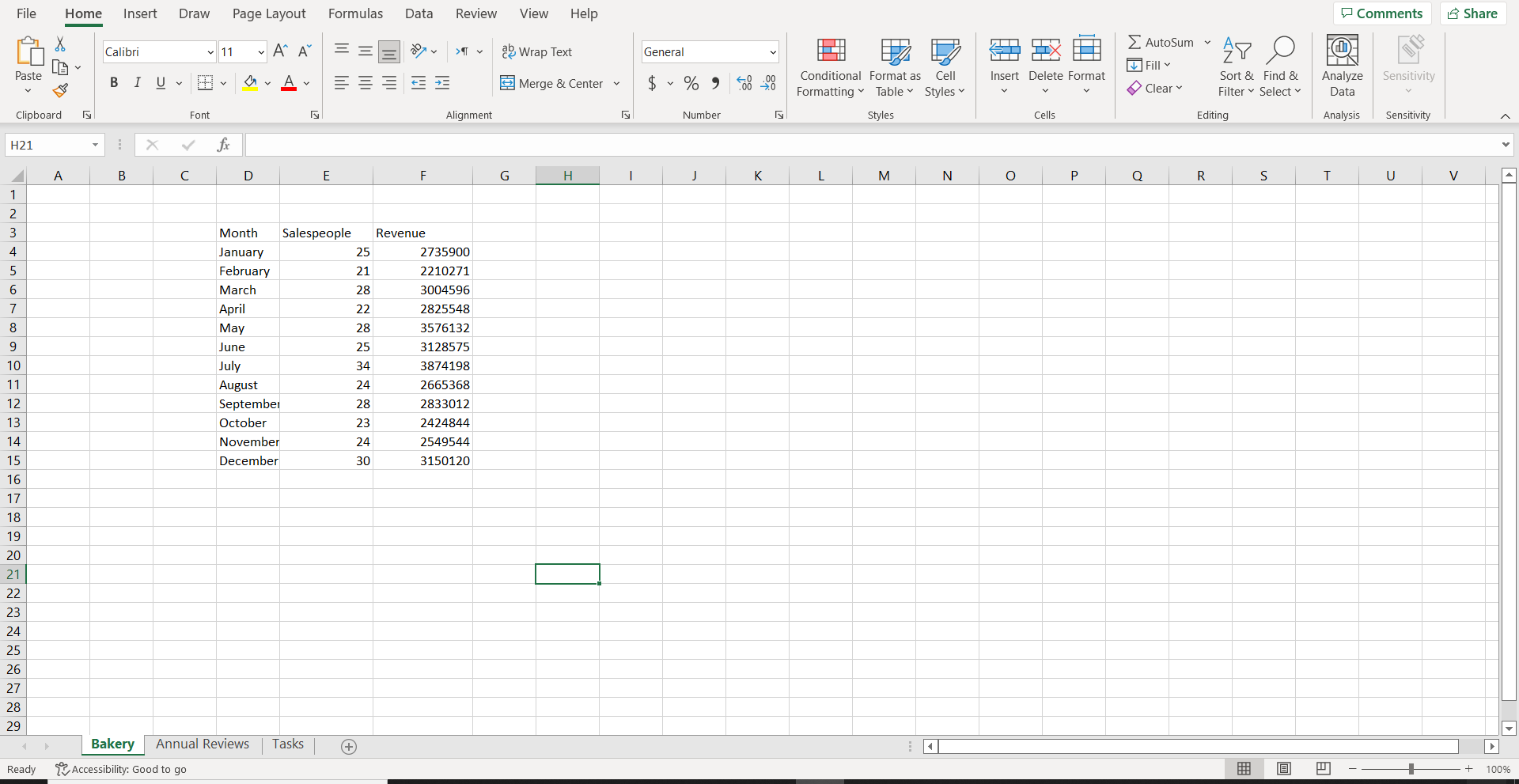Switch to the Formulas tab
Image resolution: width=1519 pixels, height=784 pixels.
pyautogui.click(x=355, y=13)
